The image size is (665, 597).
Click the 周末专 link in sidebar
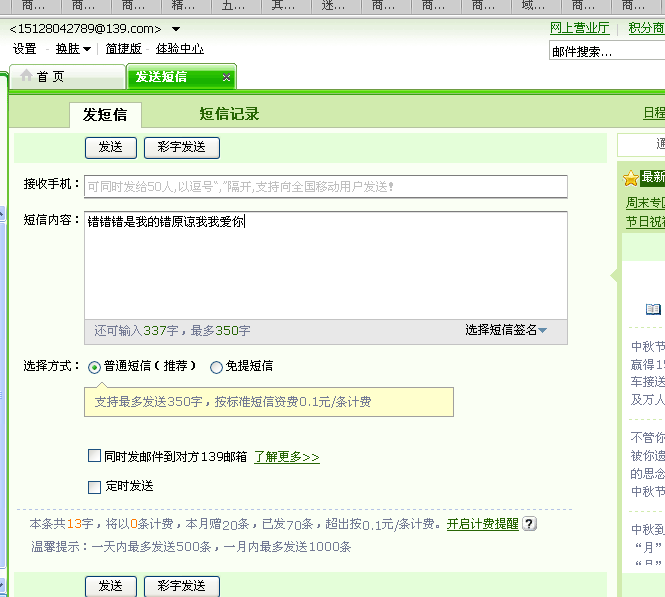[645, 202]
